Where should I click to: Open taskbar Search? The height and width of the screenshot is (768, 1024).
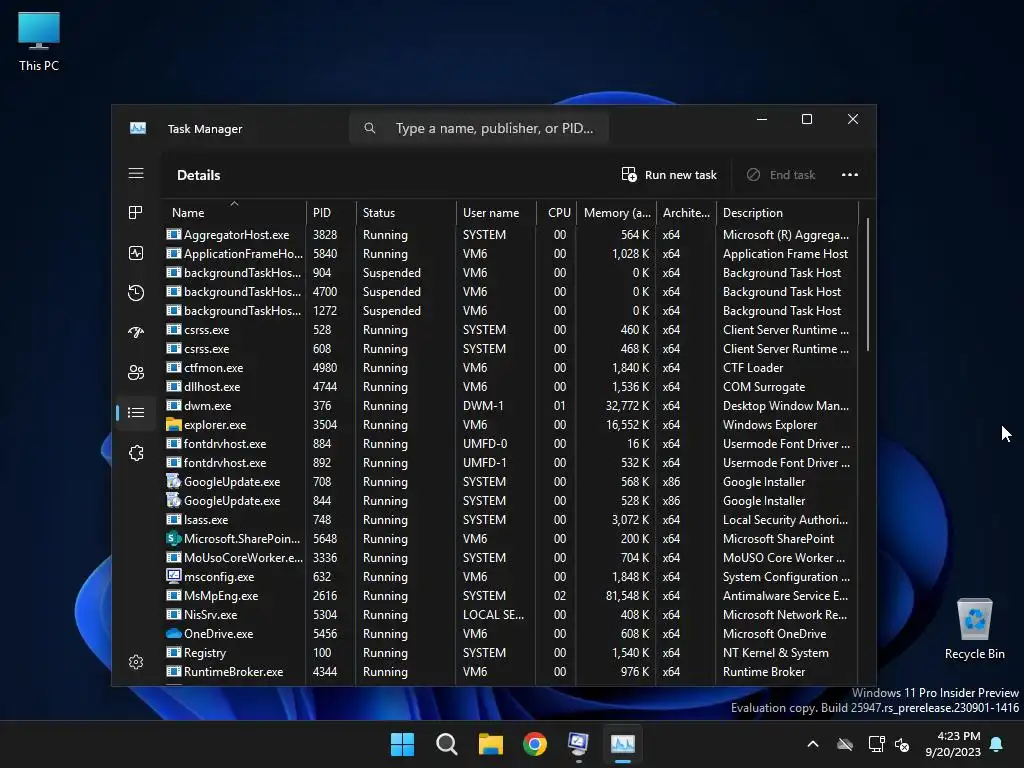tap(447, 744)
